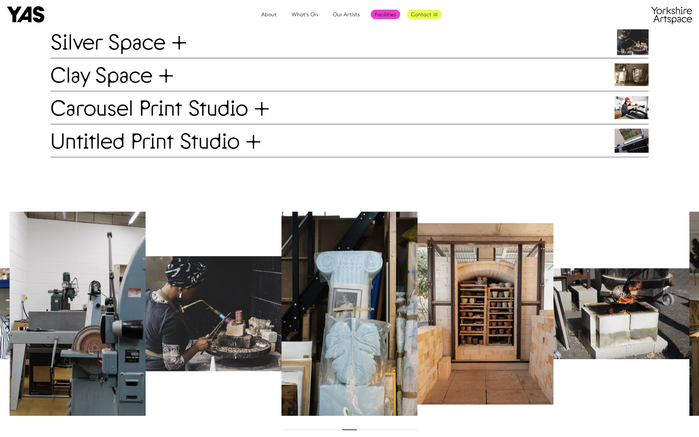This screenshot has width=699, height=437.
Task: Click the YAS logo
Action: 26,14
